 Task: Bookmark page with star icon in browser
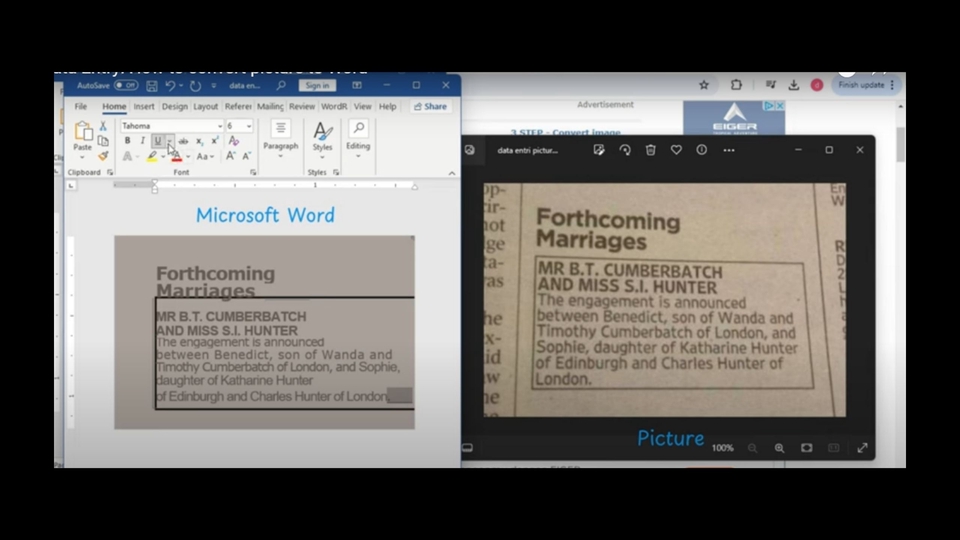point(704,85)
